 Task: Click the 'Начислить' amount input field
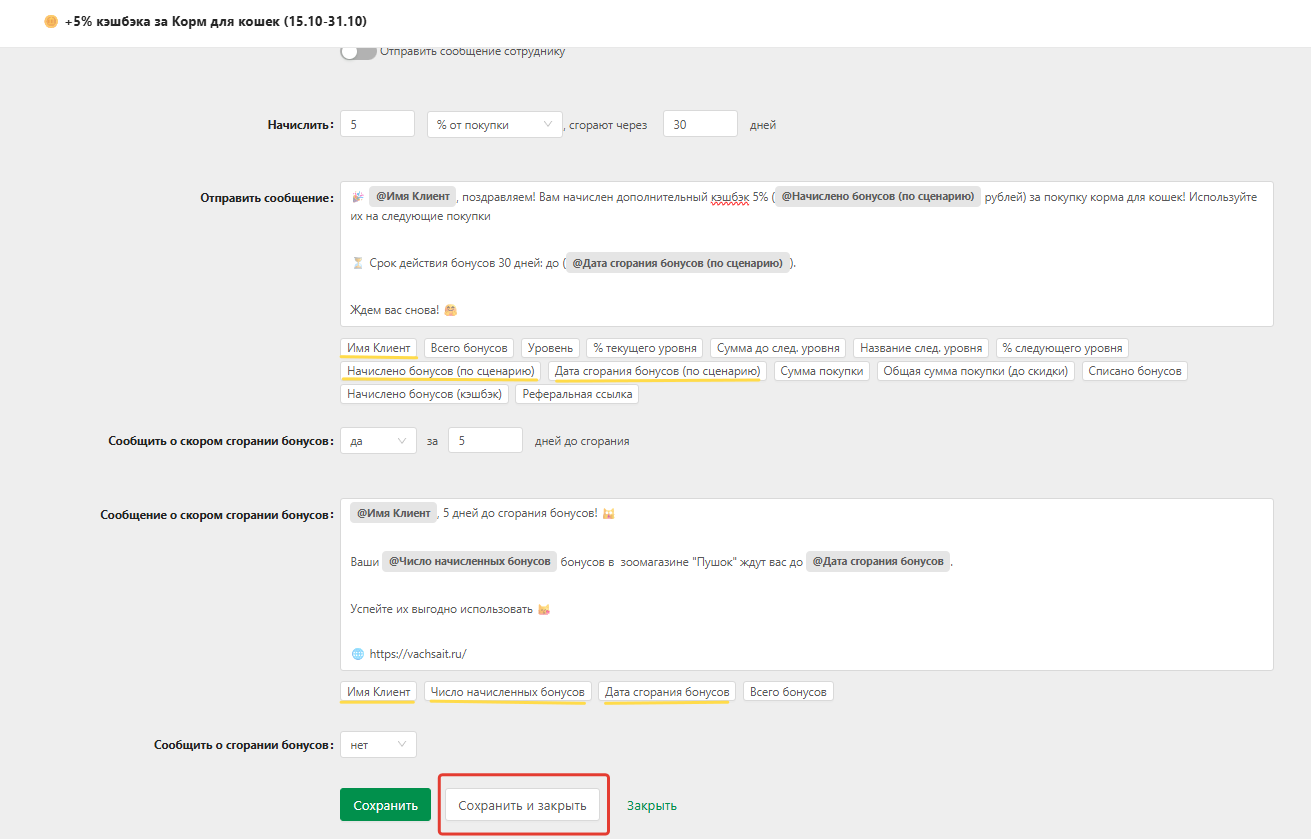click(x=377, y=124)
